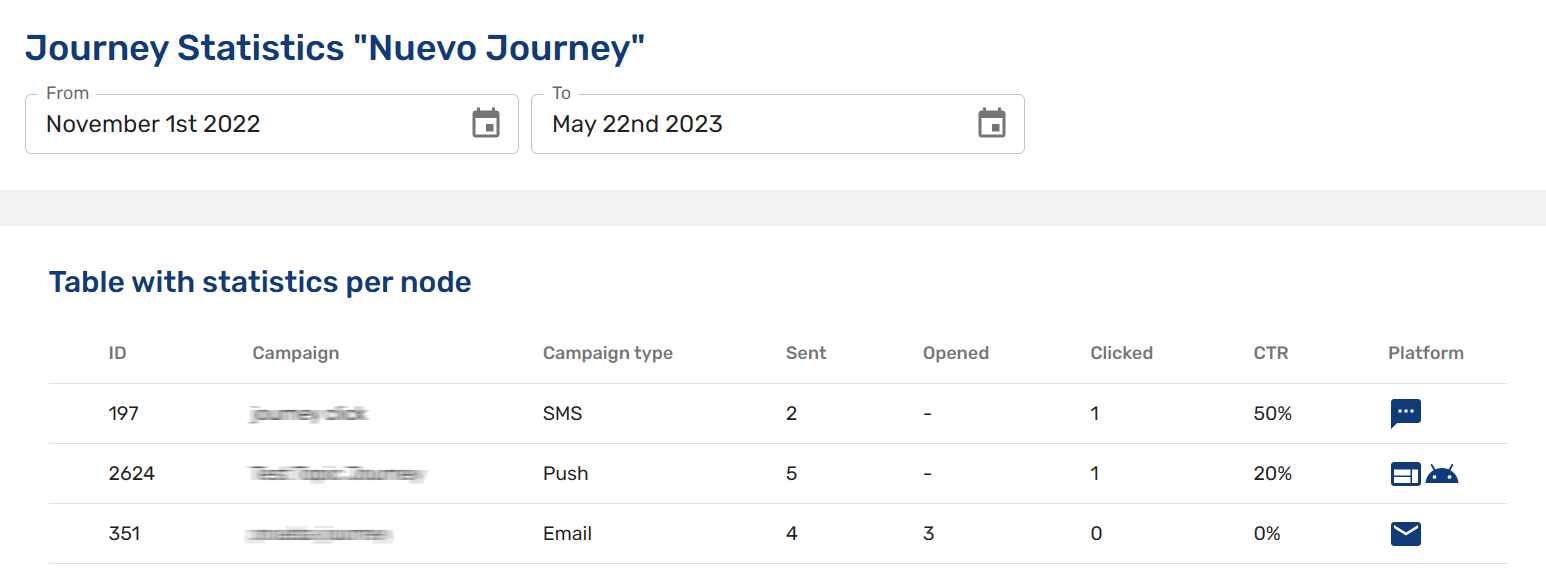
Task: Click the SMS platform chat bubble icon
Action: tap(1405, 413)
